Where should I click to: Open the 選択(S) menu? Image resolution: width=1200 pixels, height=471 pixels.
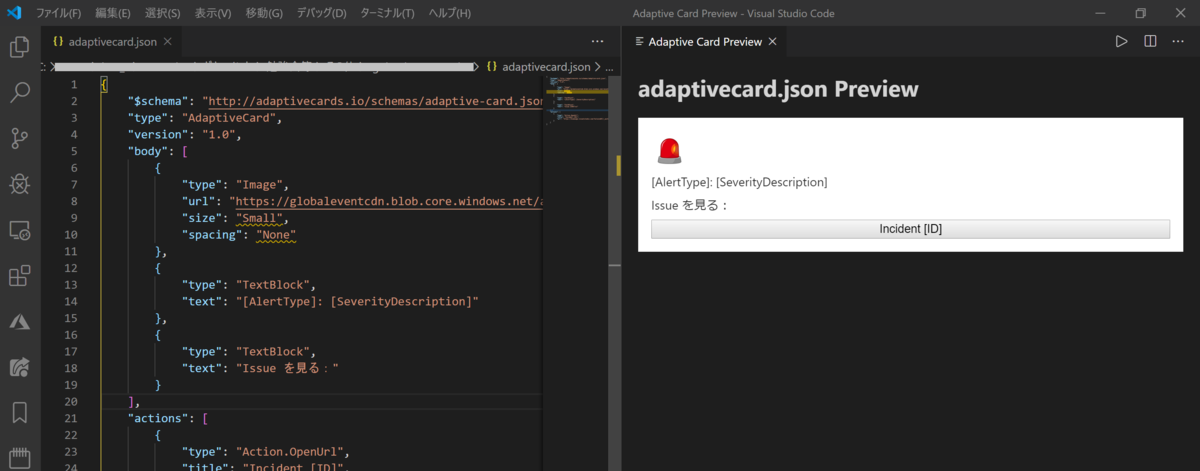point(162,13)
